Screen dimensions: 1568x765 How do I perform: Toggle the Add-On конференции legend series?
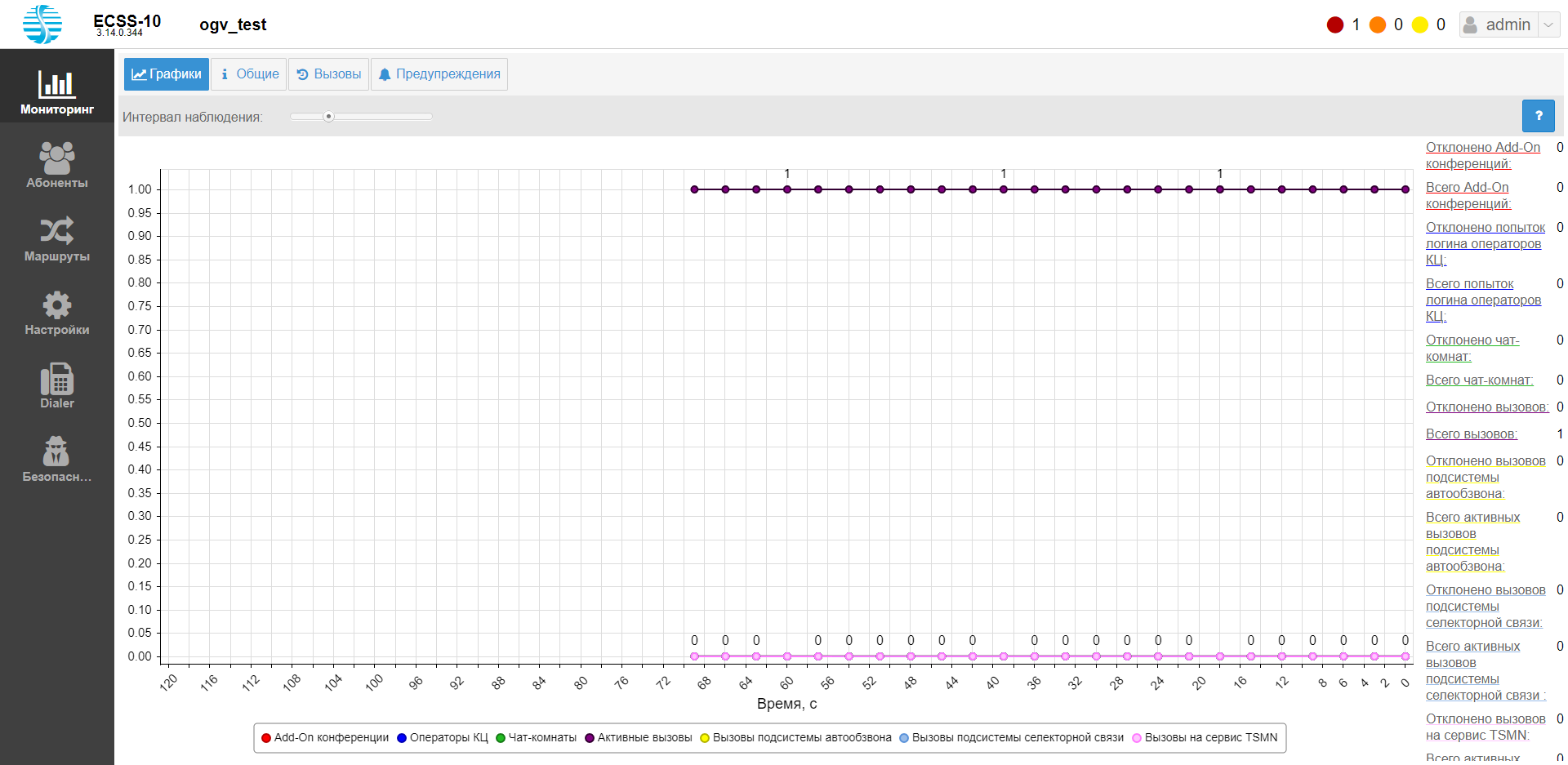(x=325, y=738)
